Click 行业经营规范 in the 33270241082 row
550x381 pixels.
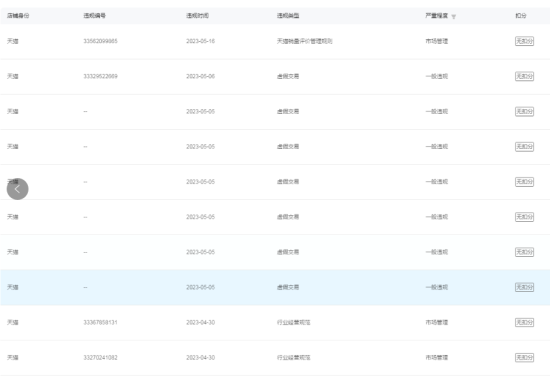point(294,357)
